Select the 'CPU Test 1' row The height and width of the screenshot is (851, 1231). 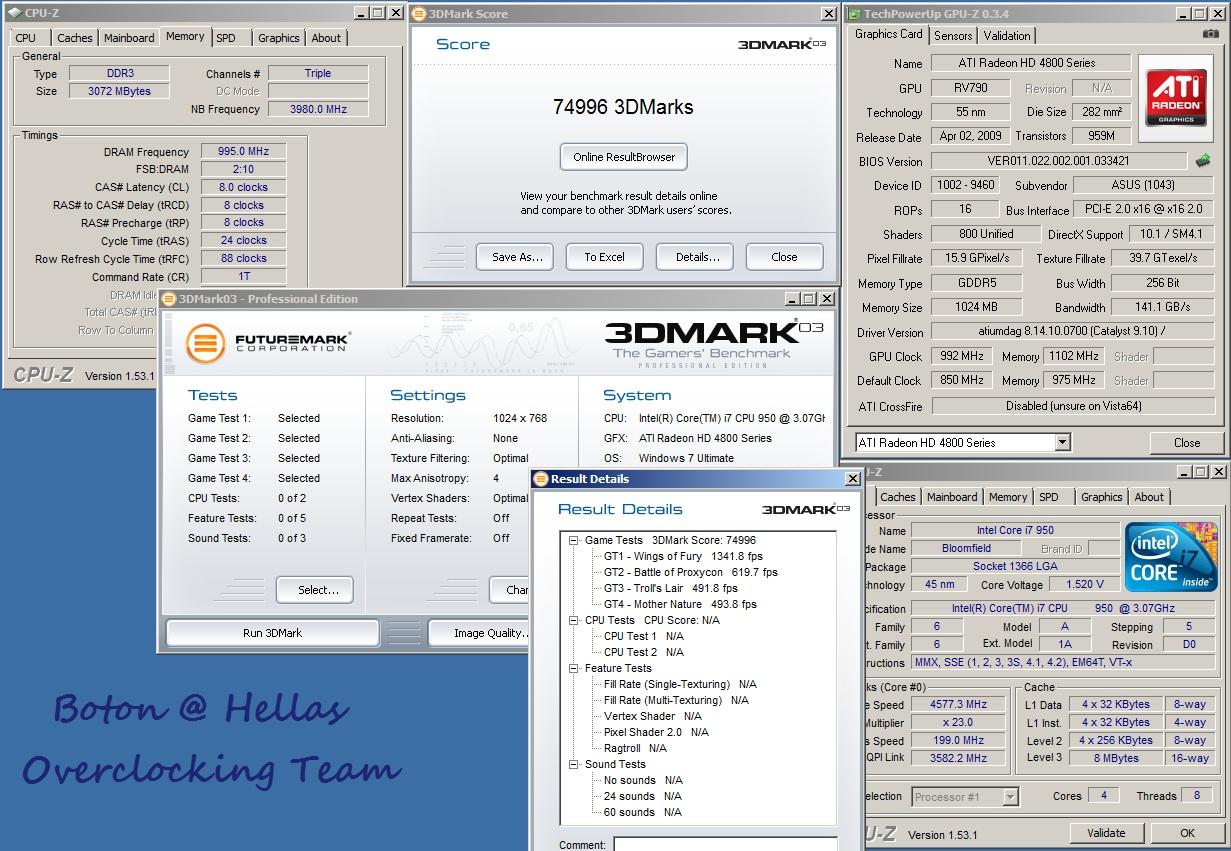[644, 636]
